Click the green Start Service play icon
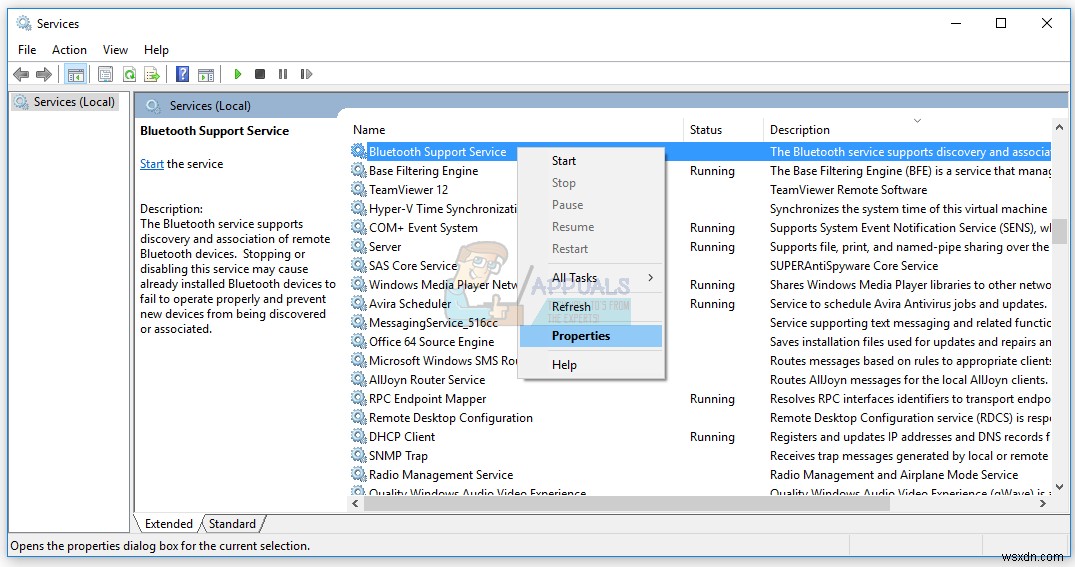 click(237, 74)
